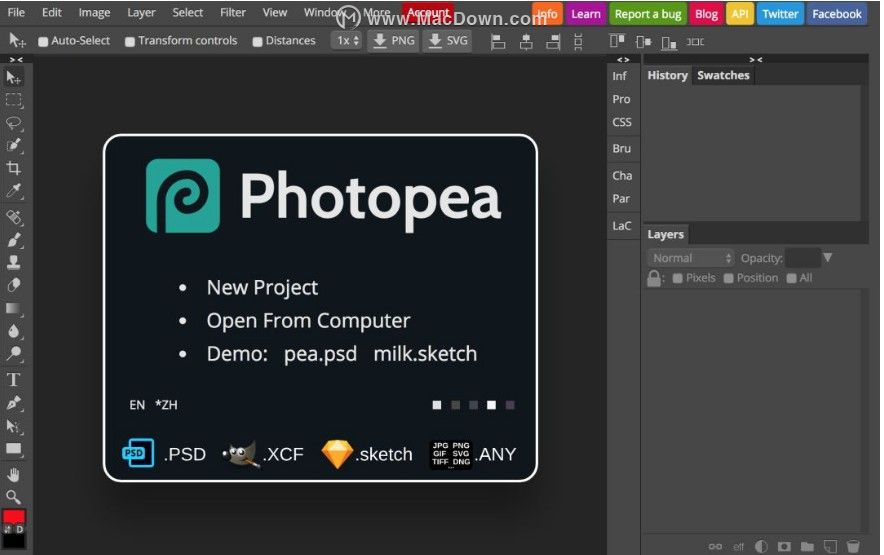Open the 1x export scale dropdown
The height and width of the screenshot is (555, 884).
(x=347, y=41)
